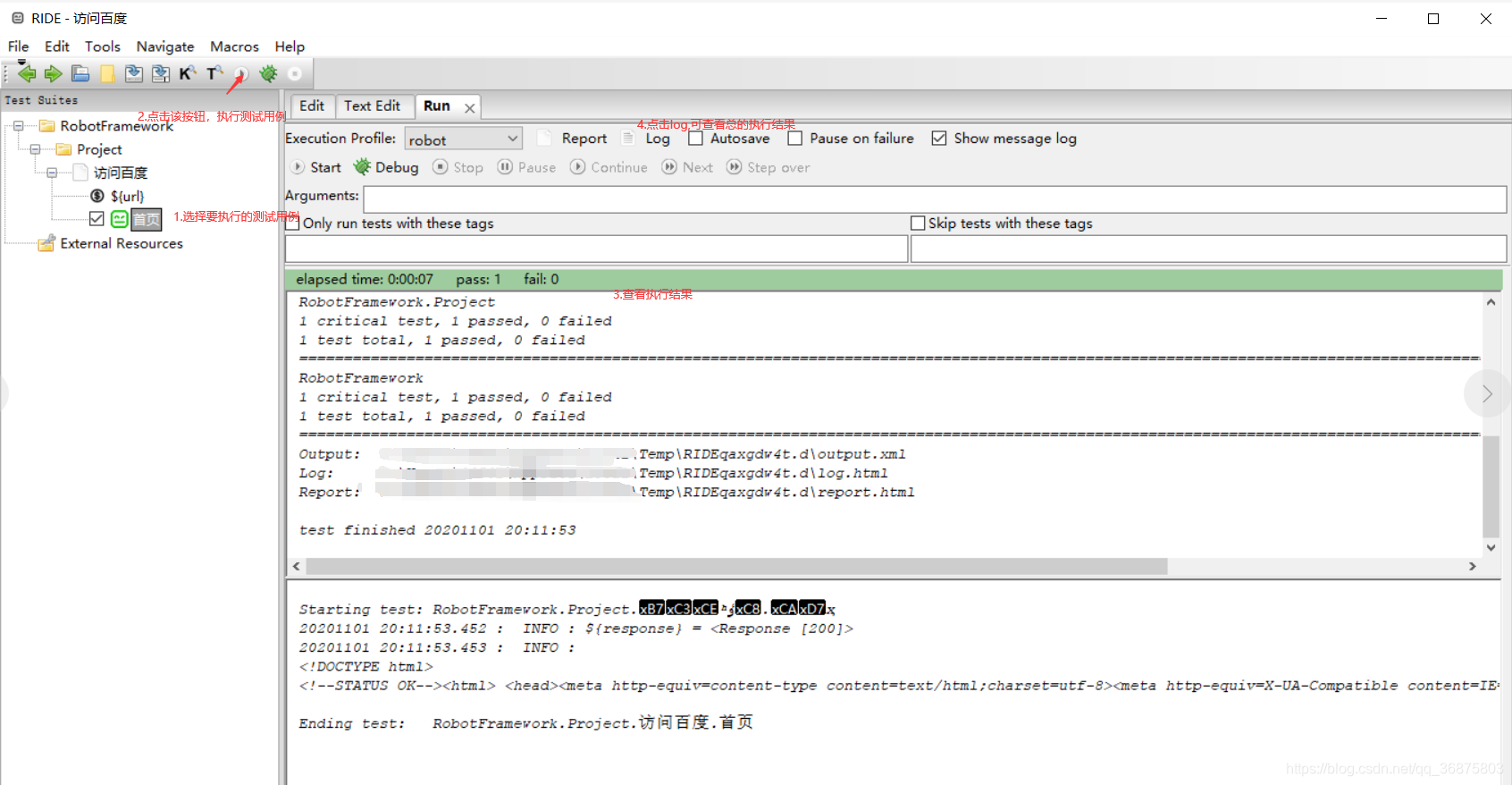Click the Only run tags input field
The height and width of the screenshot is (785, 1512).
596,249
